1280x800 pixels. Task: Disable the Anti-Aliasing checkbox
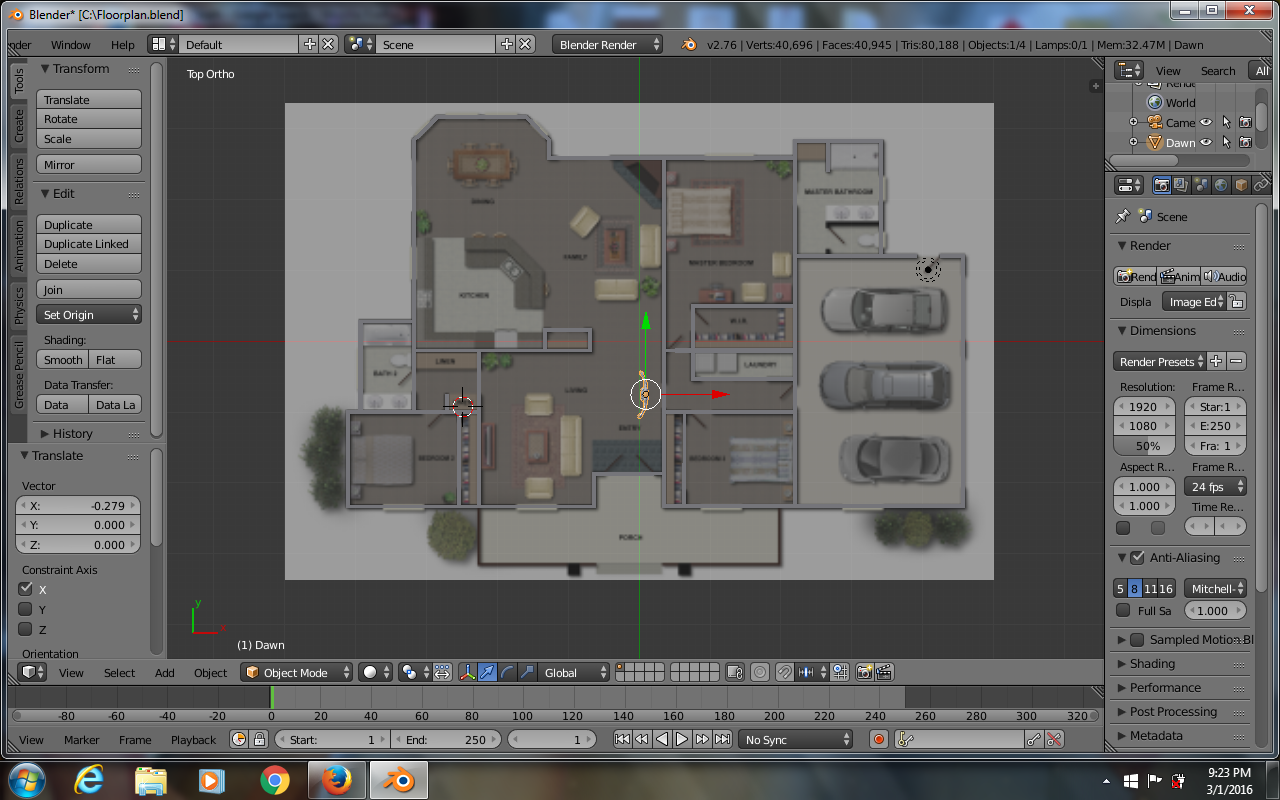point(1137,557)
